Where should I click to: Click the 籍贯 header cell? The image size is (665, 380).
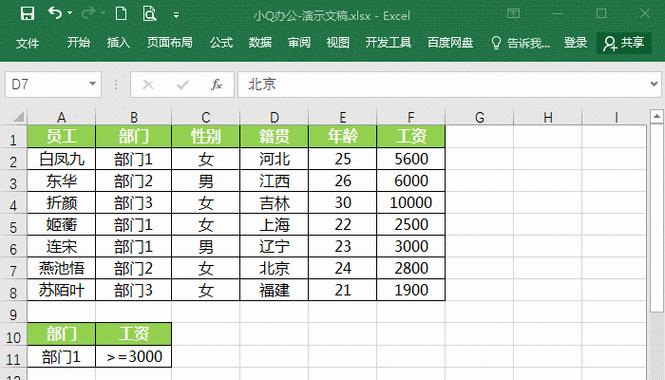[274, 136]
